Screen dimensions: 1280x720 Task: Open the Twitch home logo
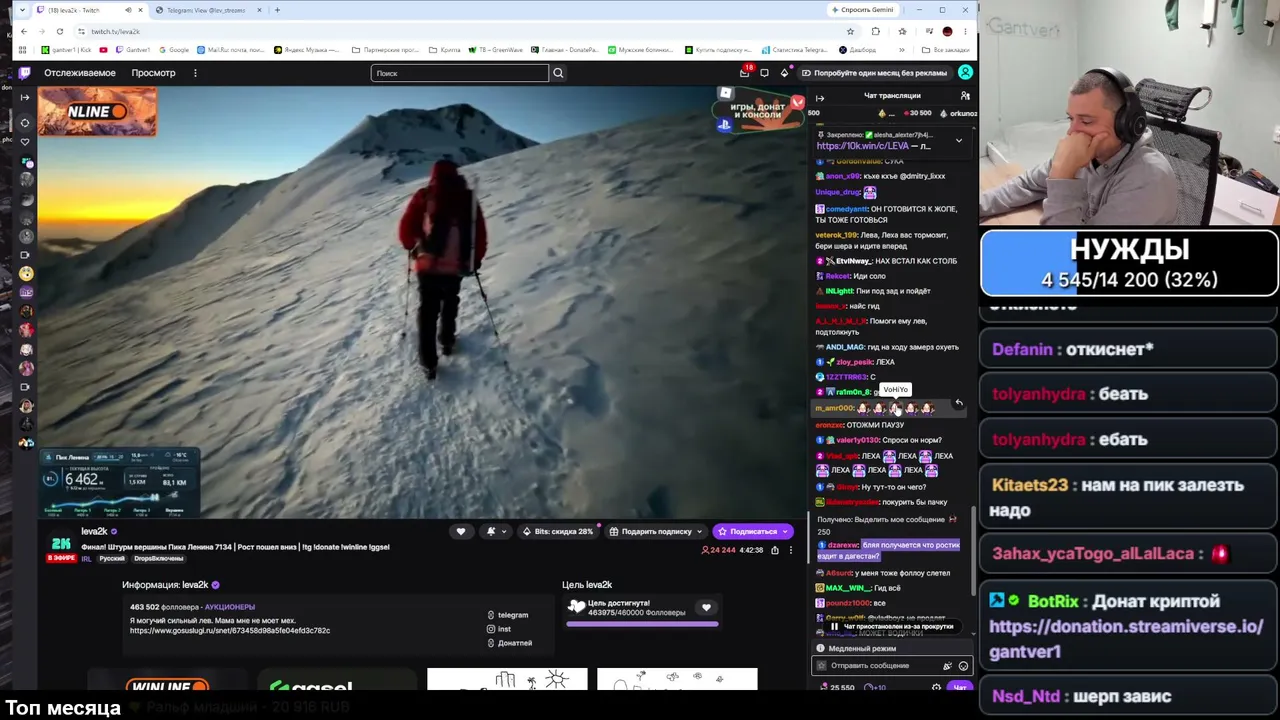pyautogui.click(x=25, y=73)
